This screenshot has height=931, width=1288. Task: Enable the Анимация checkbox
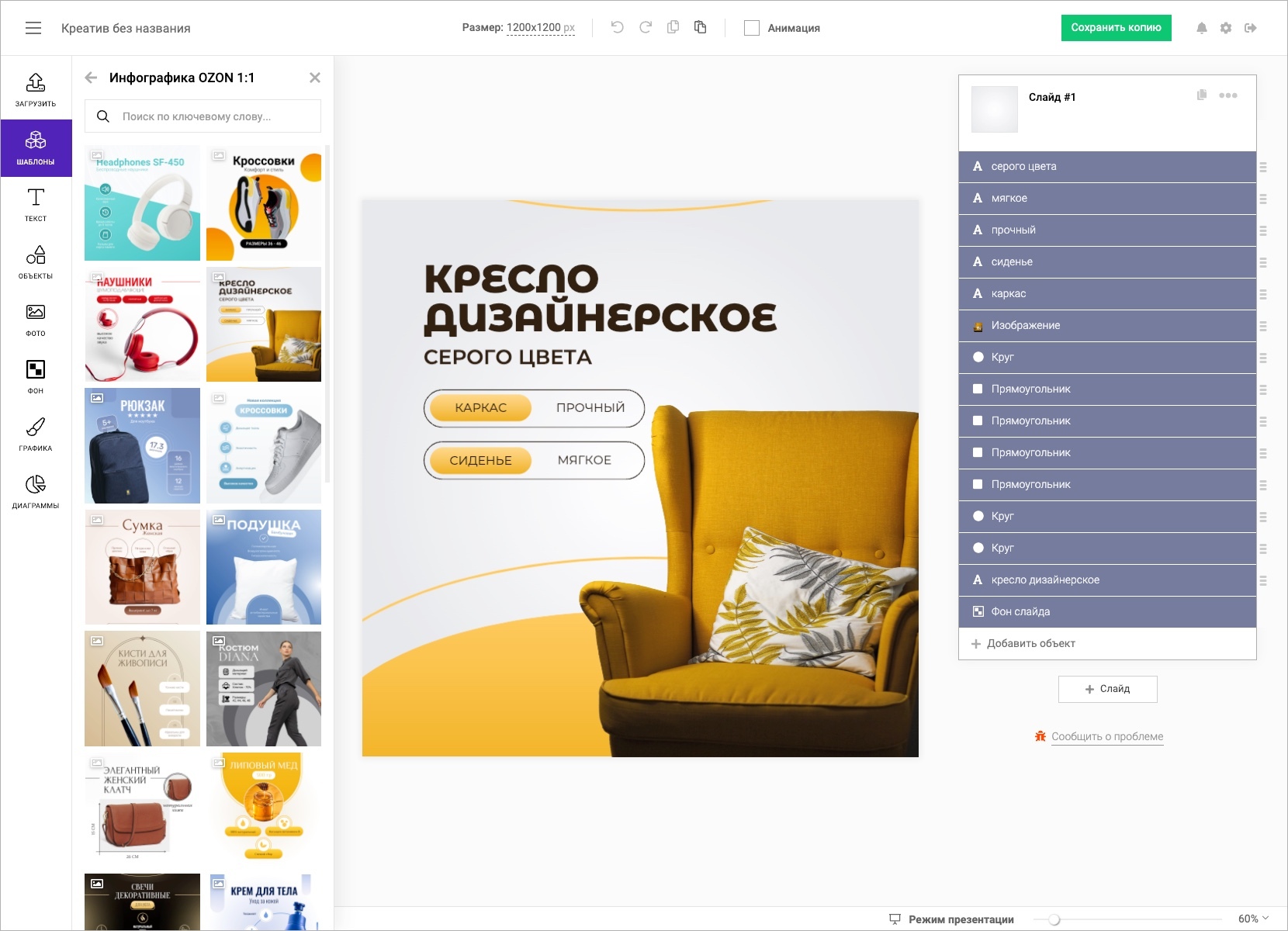(751, 28)
